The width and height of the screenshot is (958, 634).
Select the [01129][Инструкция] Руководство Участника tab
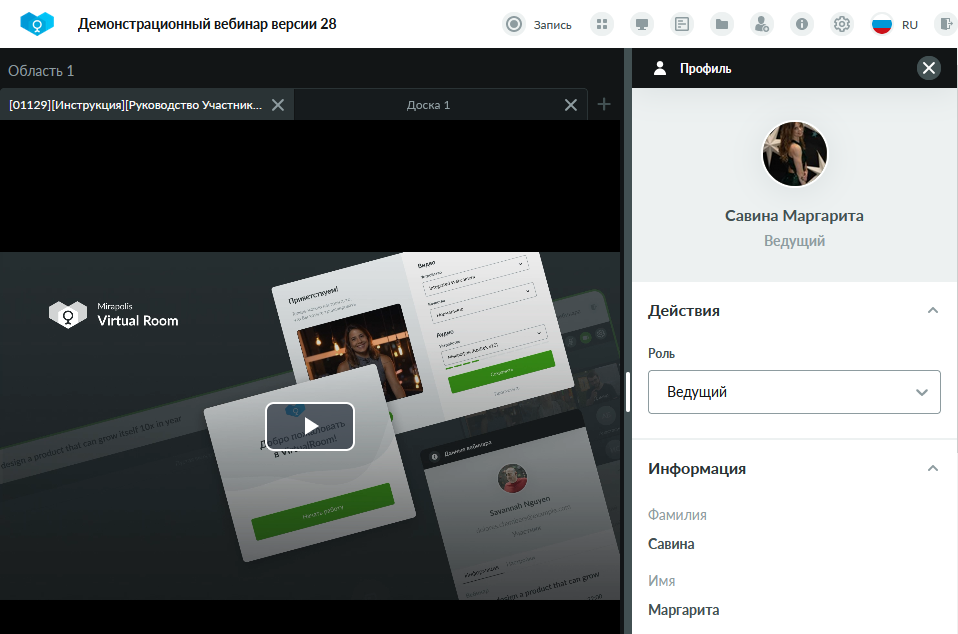coord(135,105)
